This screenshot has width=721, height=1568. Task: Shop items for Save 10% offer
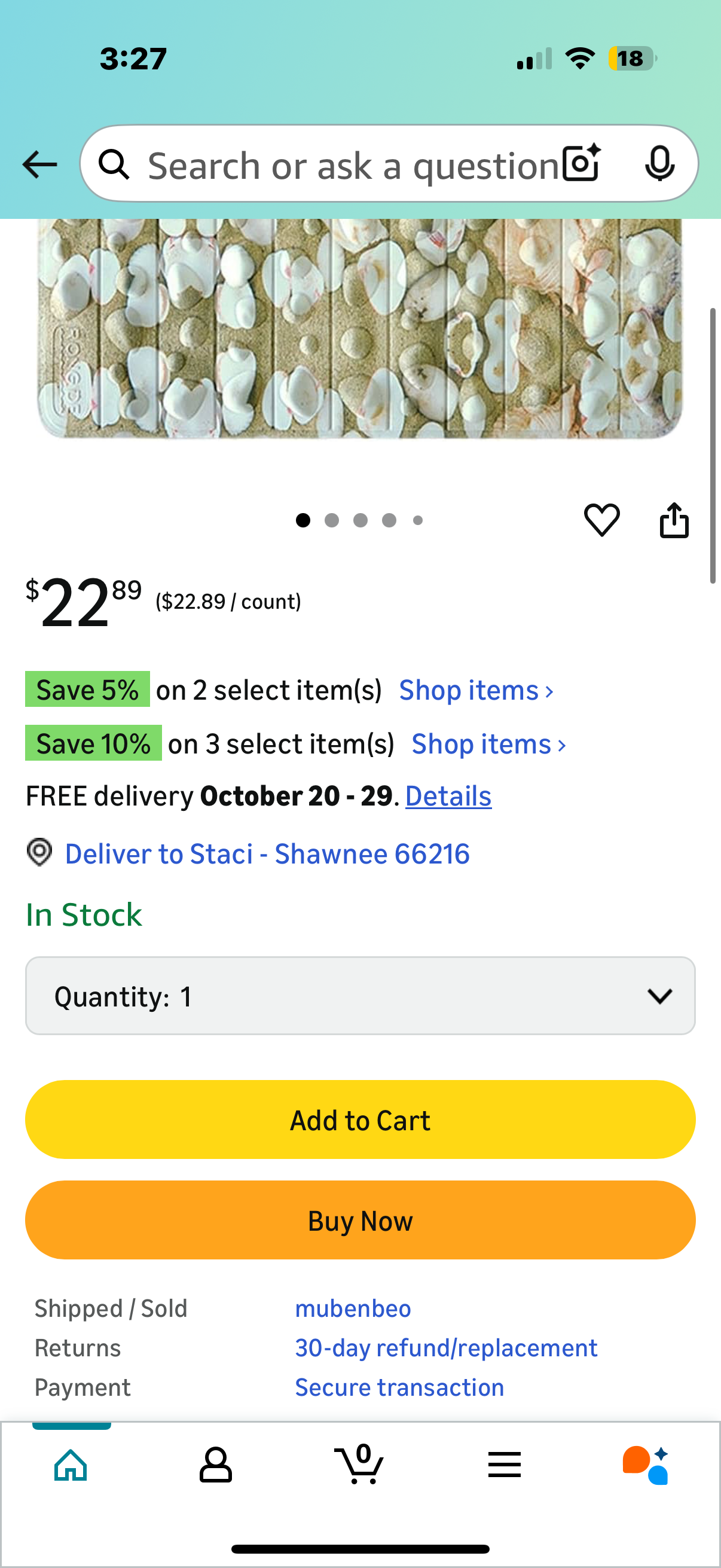[x=488, y=745]
